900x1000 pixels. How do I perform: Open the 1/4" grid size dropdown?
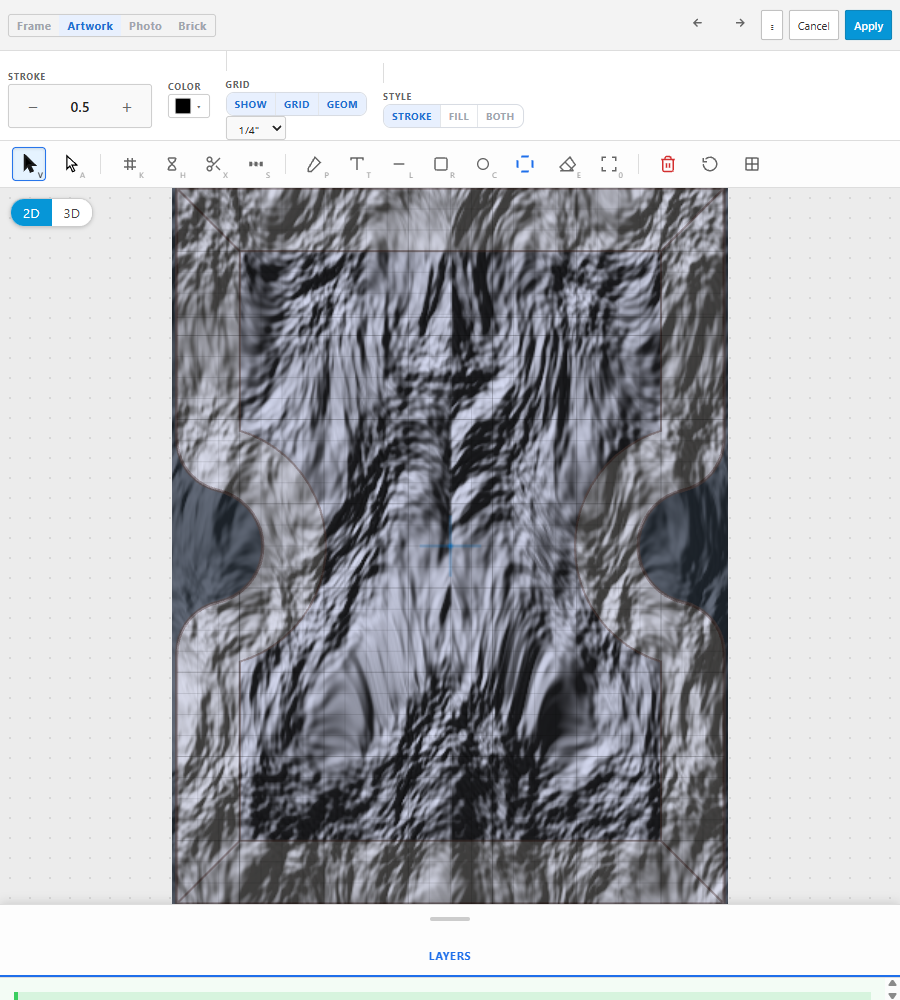[x=256, y=129]
